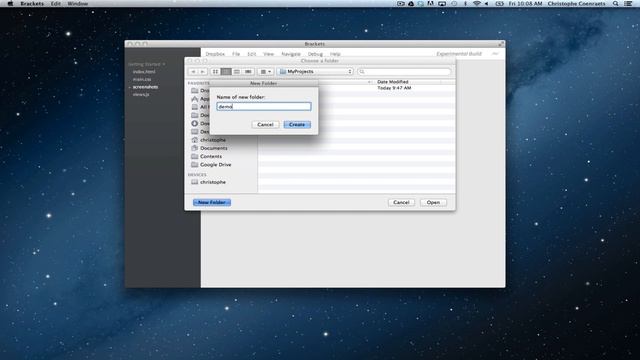Click the volume menu bar icon

pos(487,4)
